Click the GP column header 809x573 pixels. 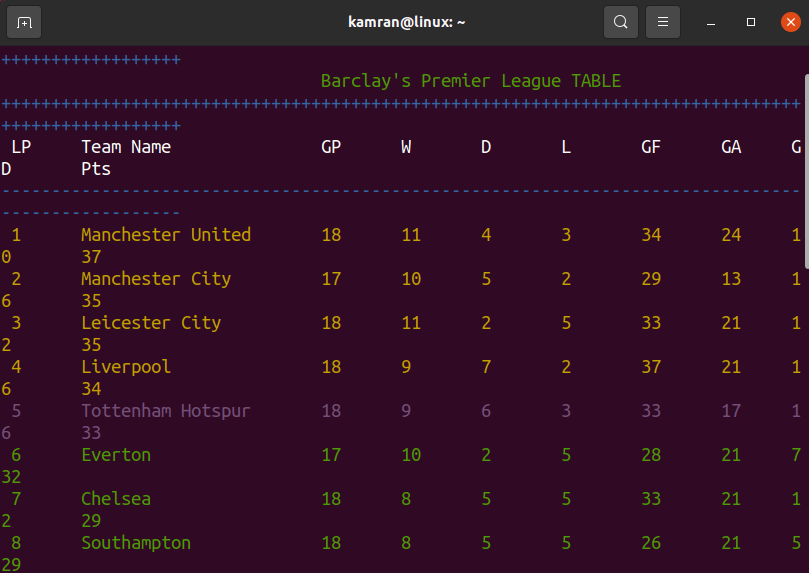331,147
